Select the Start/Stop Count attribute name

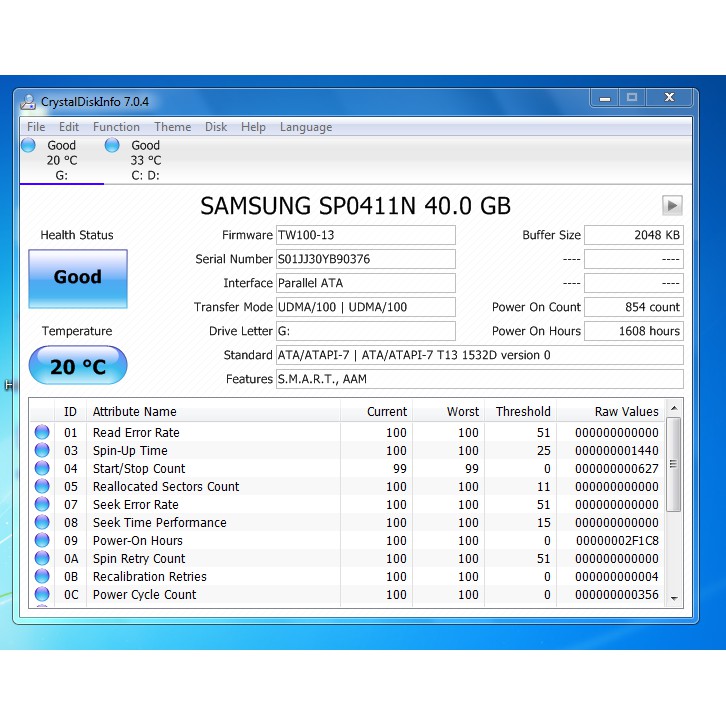pyautogui.click(x=139, y=469)
